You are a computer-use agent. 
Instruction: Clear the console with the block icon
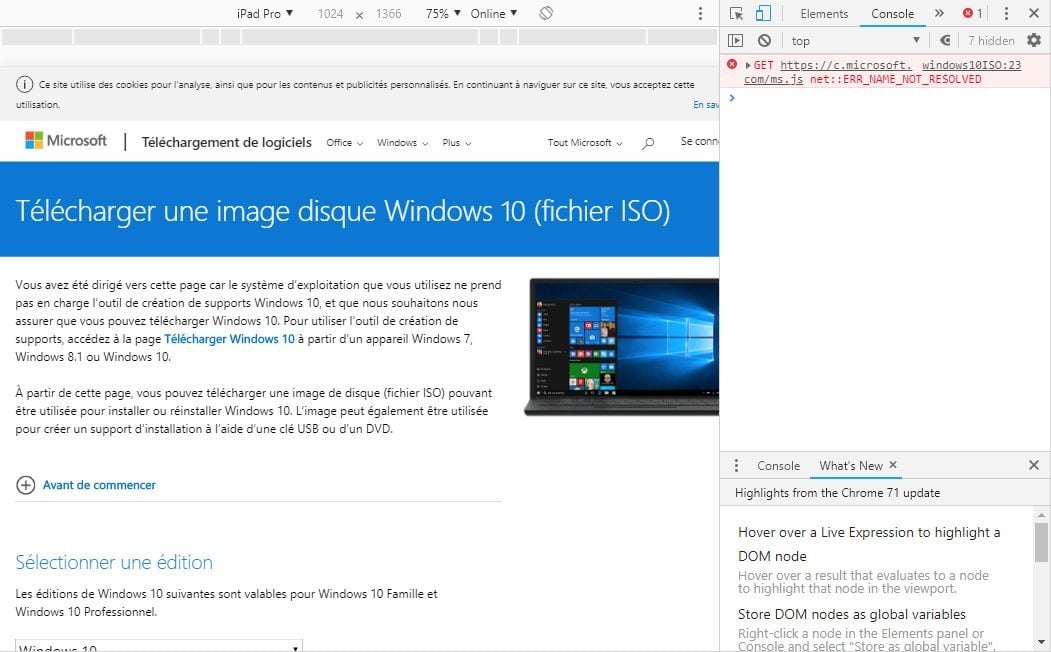pos(764,40)
